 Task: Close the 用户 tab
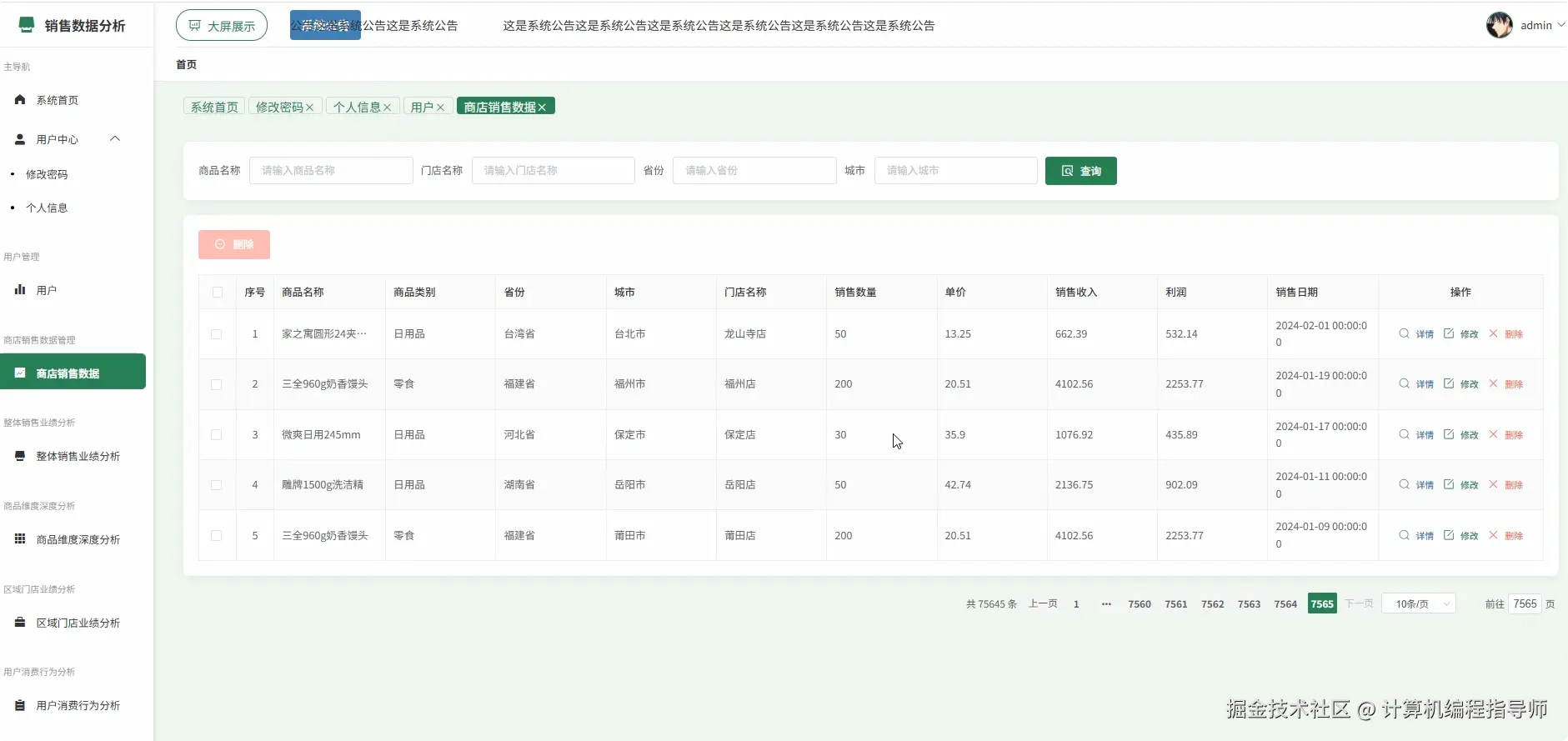(x=440, y=108)
